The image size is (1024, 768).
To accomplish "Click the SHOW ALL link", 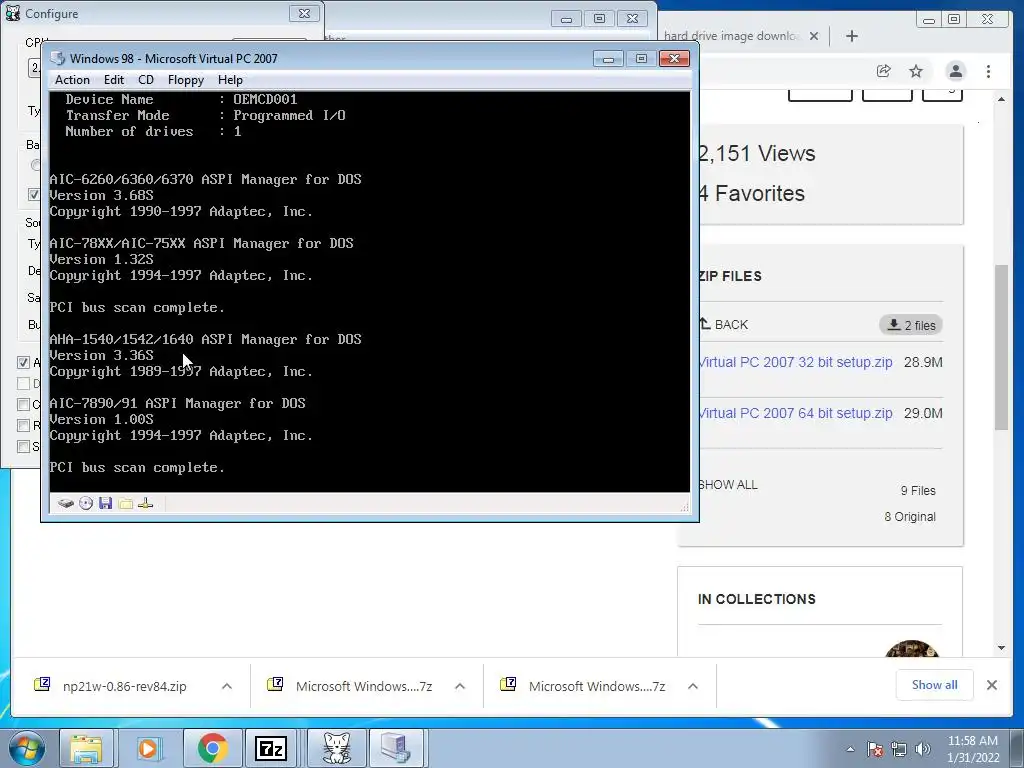I will click(728, 485).
